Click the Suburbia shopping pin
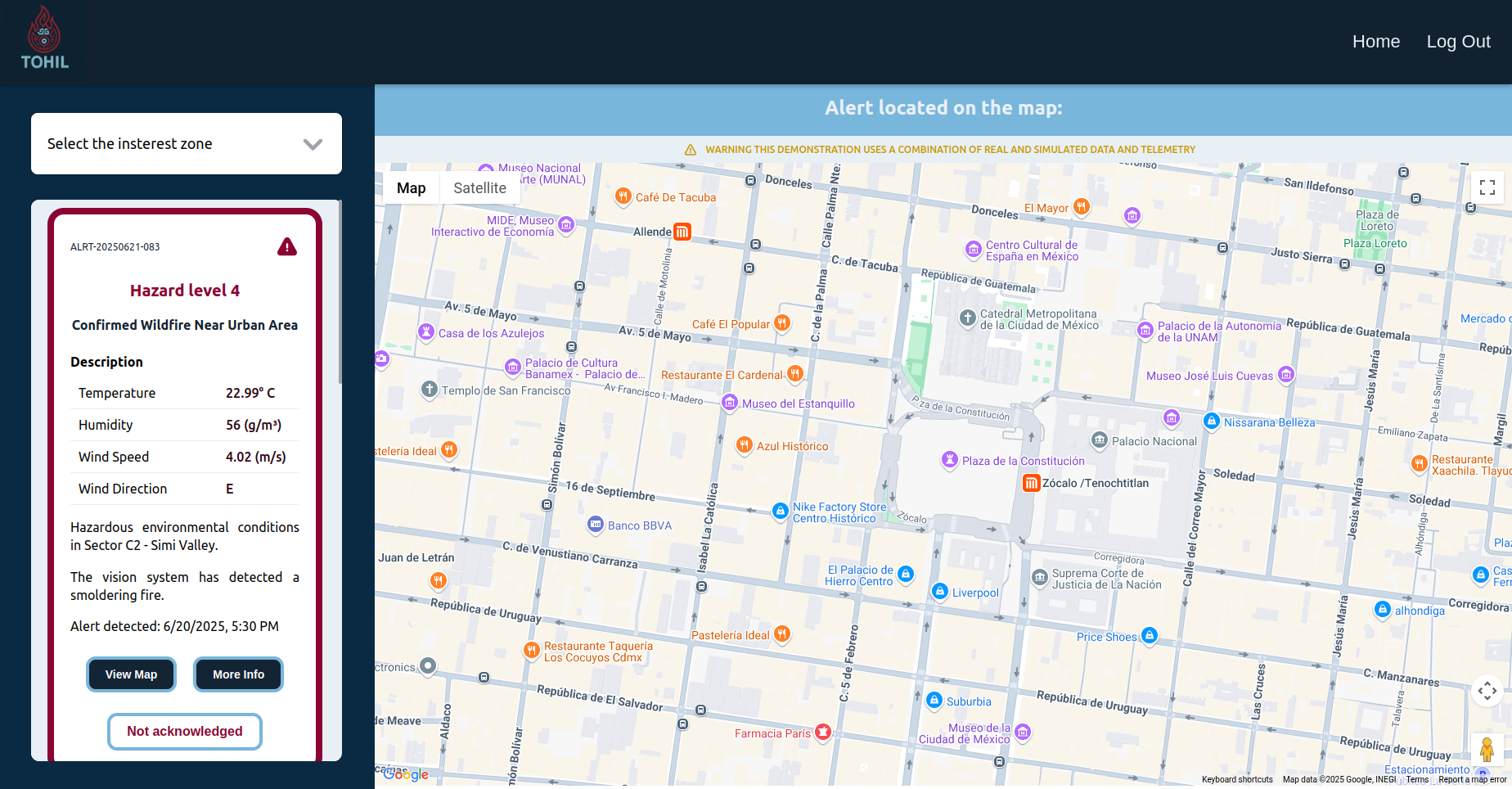Screen dimensions: 1512x789 (934, 701)
